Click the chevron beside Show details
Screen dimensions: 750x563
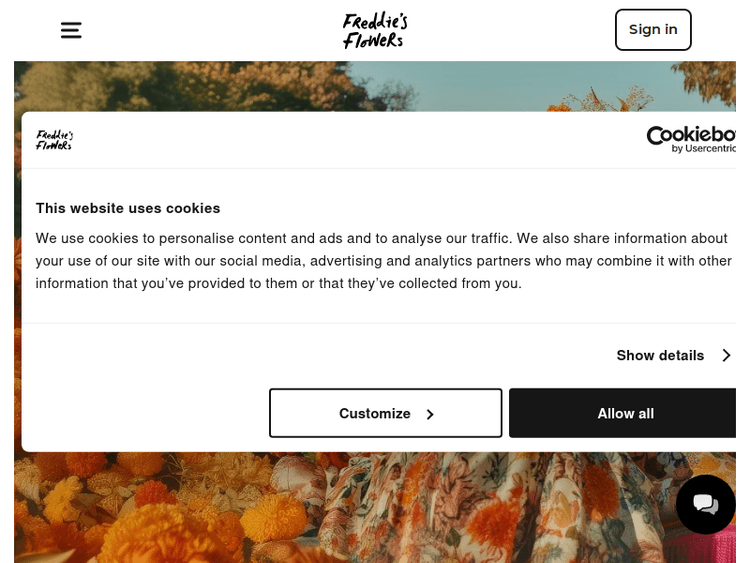click(726, 355)
